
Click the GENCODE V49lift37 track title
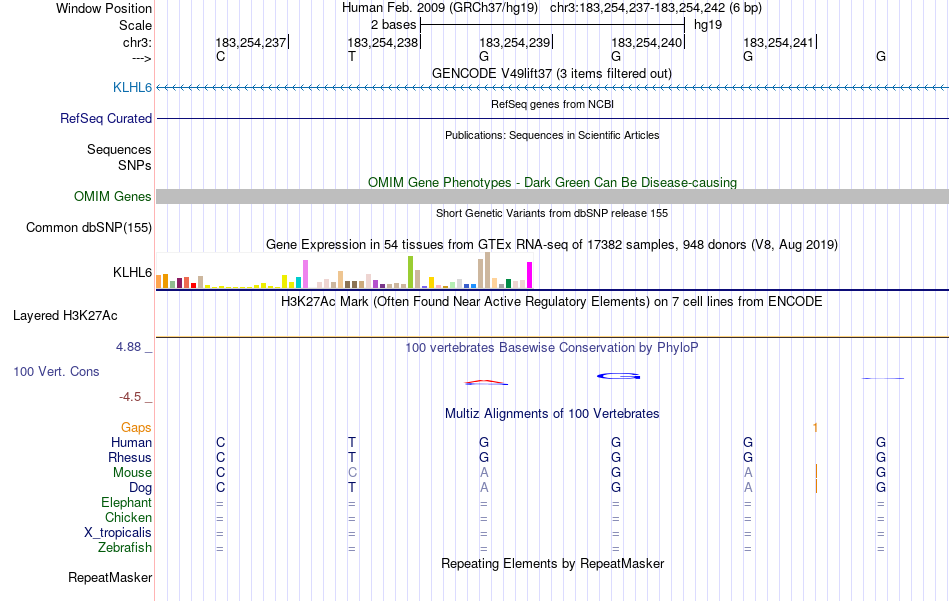(x=552, y=73)
